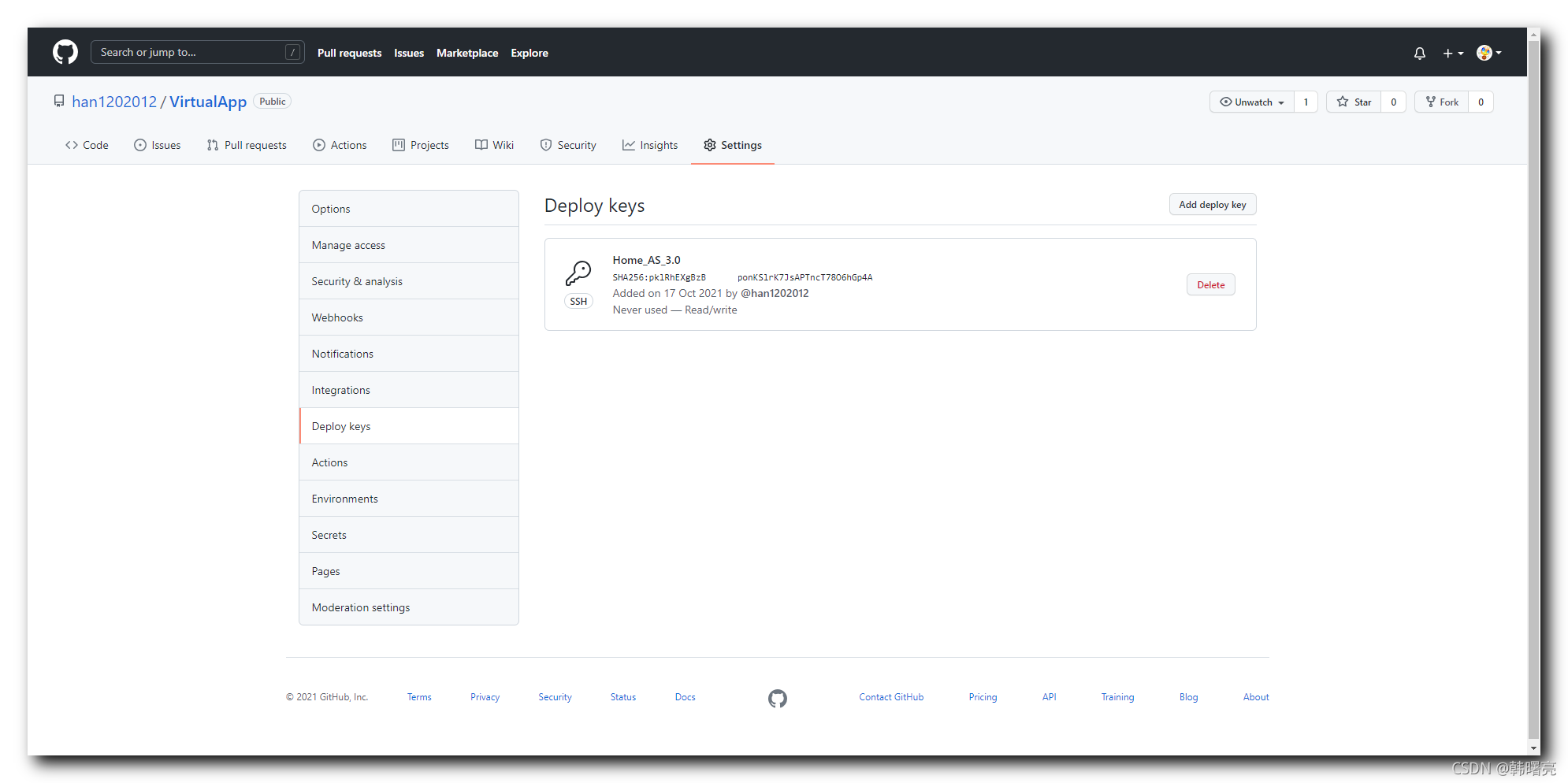
Task: Delete the Home_AS_3.0 deploy key
Action: click(1210, 284)
